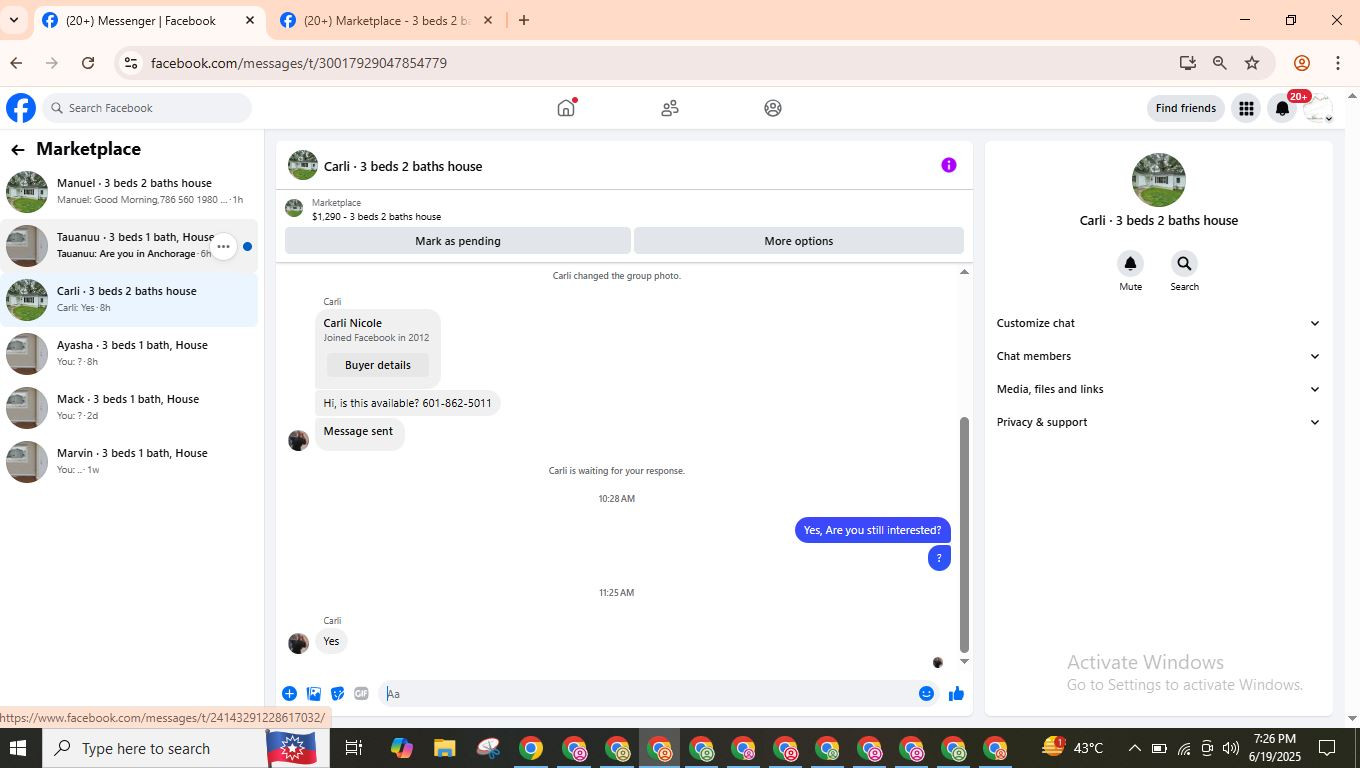Open options menu for Tauanuu conversation
This screenshot has width=1360, height=768.
pyautogui.click(x=223, y=246)
